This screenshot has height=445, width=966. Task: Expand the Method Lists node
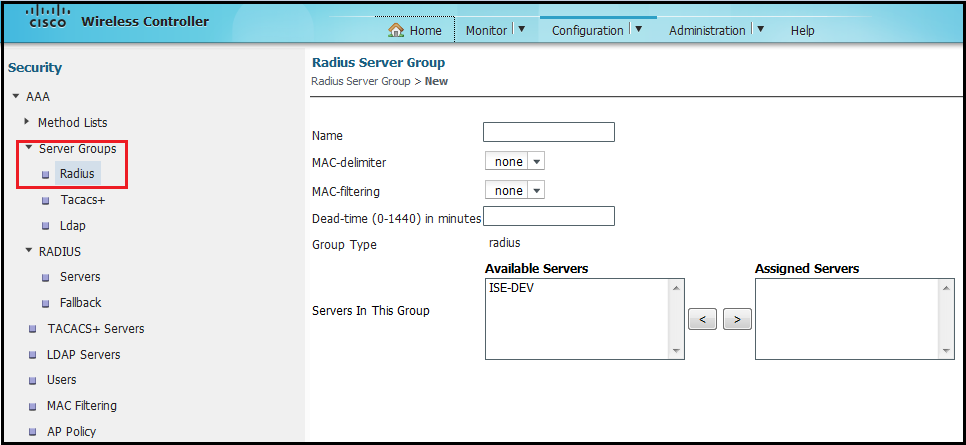28,122
